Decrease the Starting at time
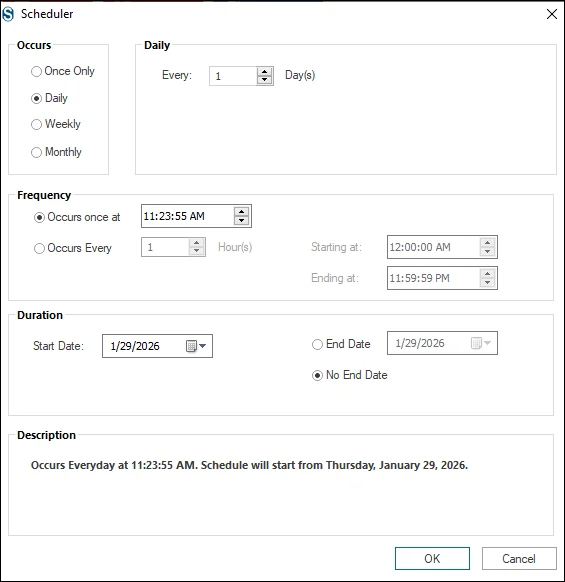This screenshot has width=565, height=582. point(487,252)
